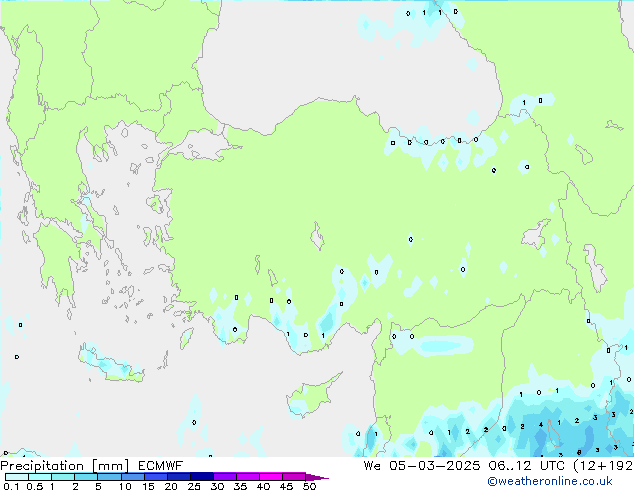
Task: Click the above-50 legend arrow tip
Action: point(317,477)
